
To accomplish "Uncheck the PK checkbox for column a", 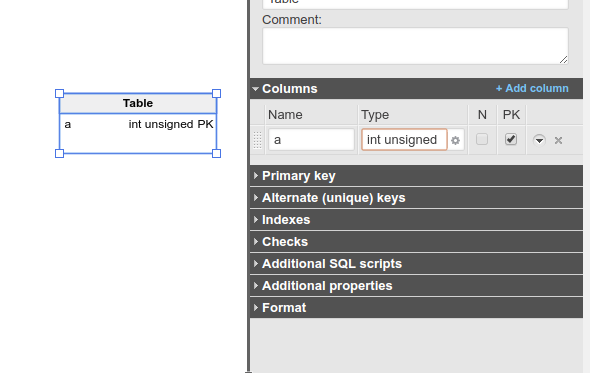I will click(x=511, y=139).
